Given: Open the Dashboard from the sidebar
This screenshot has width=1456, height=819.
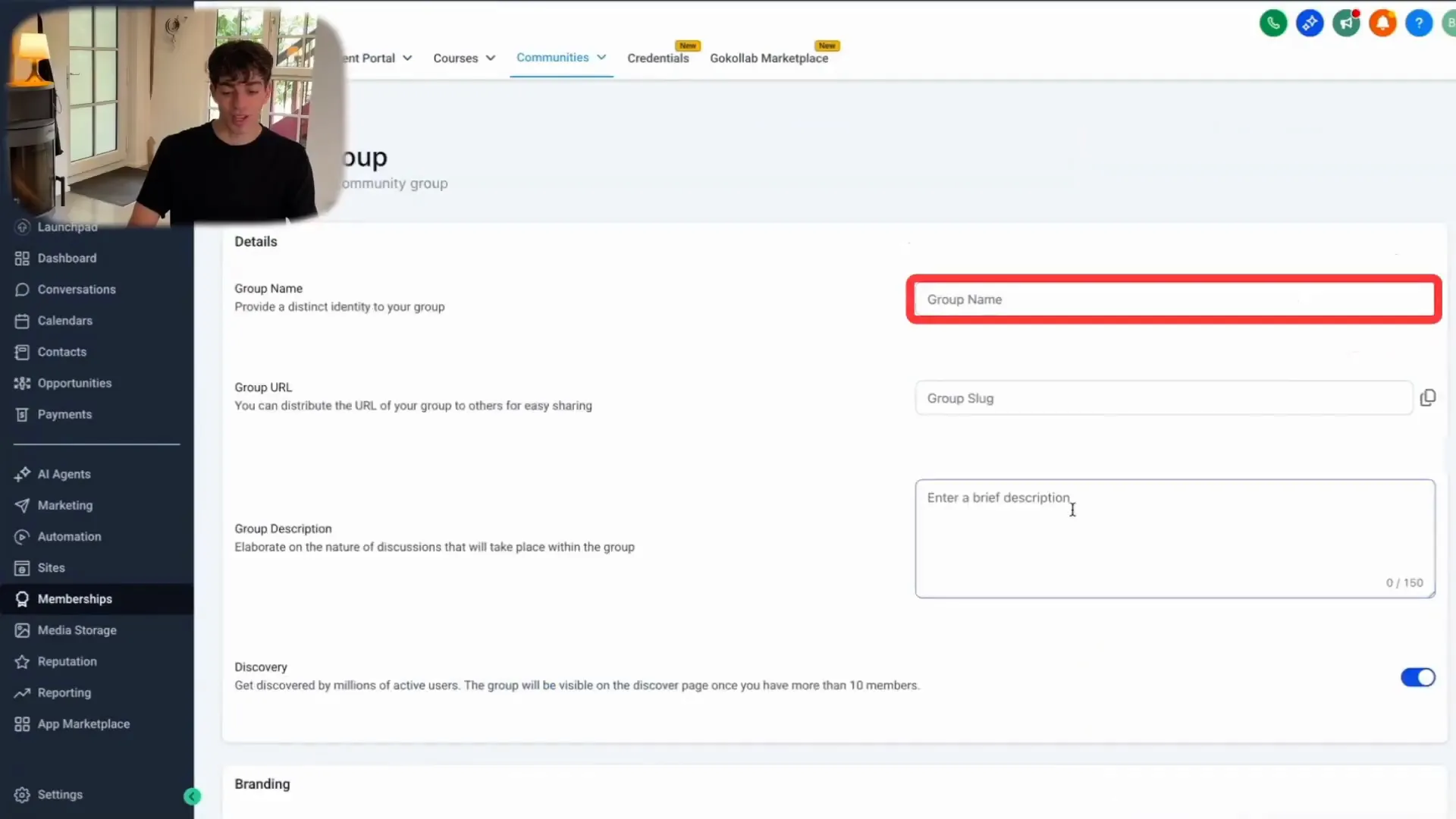Looking at the screenshot, I should coord(66,258).
